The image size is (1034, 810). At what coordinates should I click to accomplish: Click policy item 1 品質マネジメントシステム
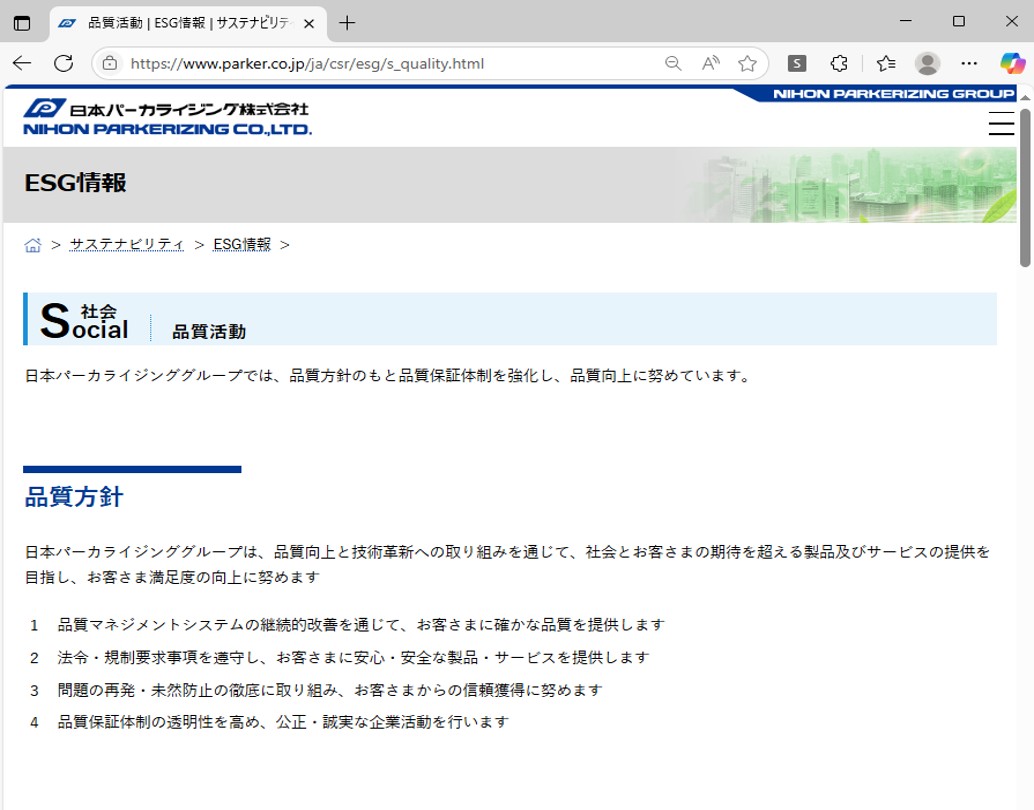coord(361,625)
